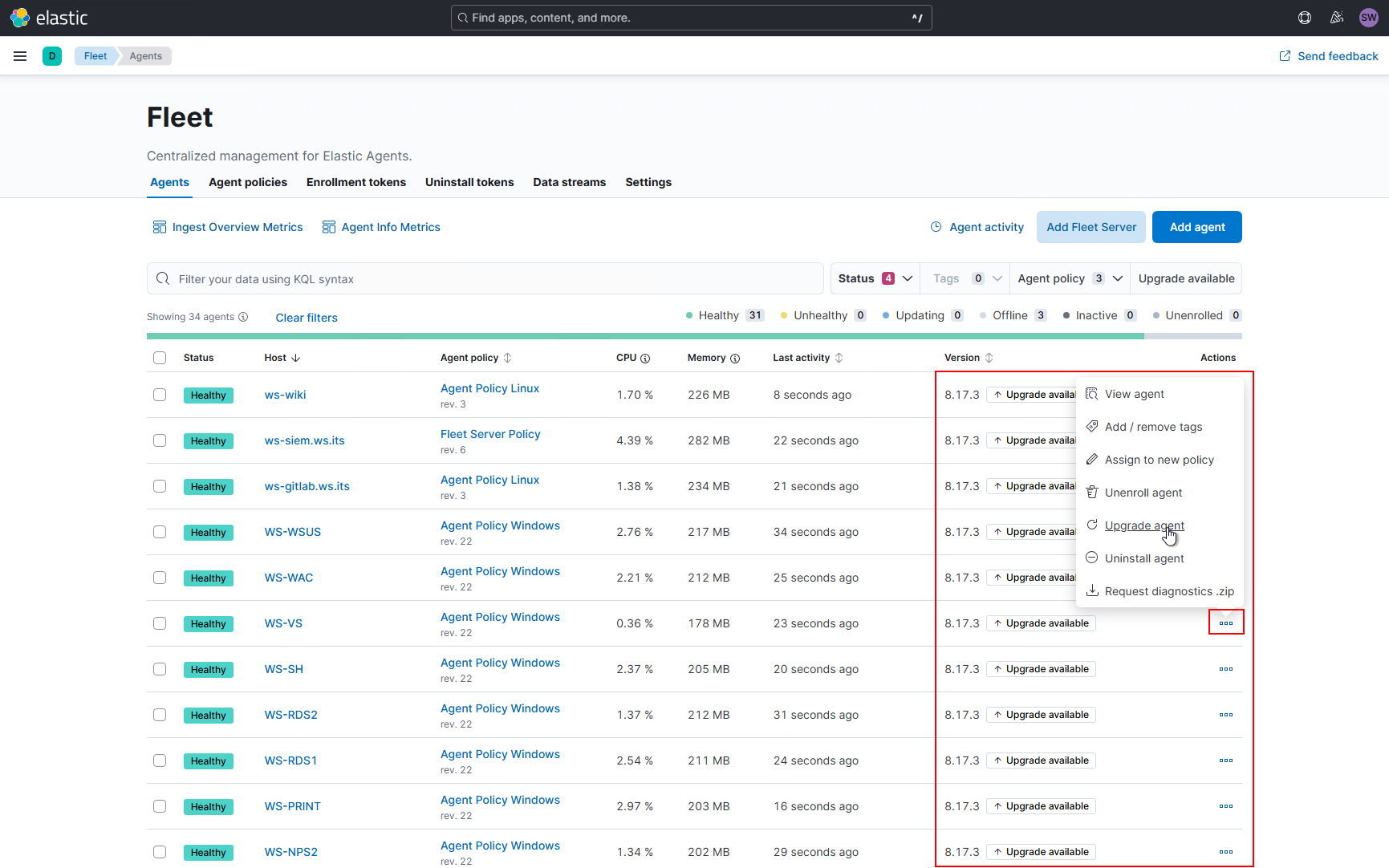The height and width of the screenshot is (868, 1389).
Task: Click the agent status distribution bar
Action: click(694, 336)
